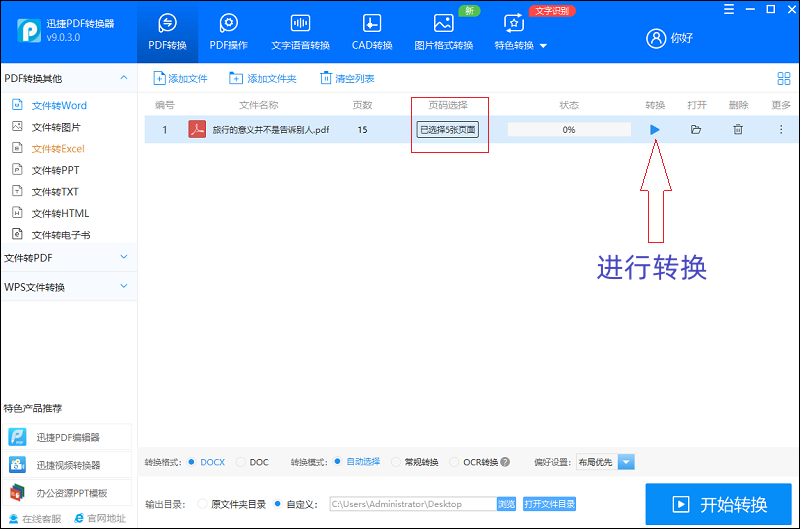Open the 图片格式转换 tab
This screenshot has height=530, width=800.
pyautogui.click(x=443, y=32)
